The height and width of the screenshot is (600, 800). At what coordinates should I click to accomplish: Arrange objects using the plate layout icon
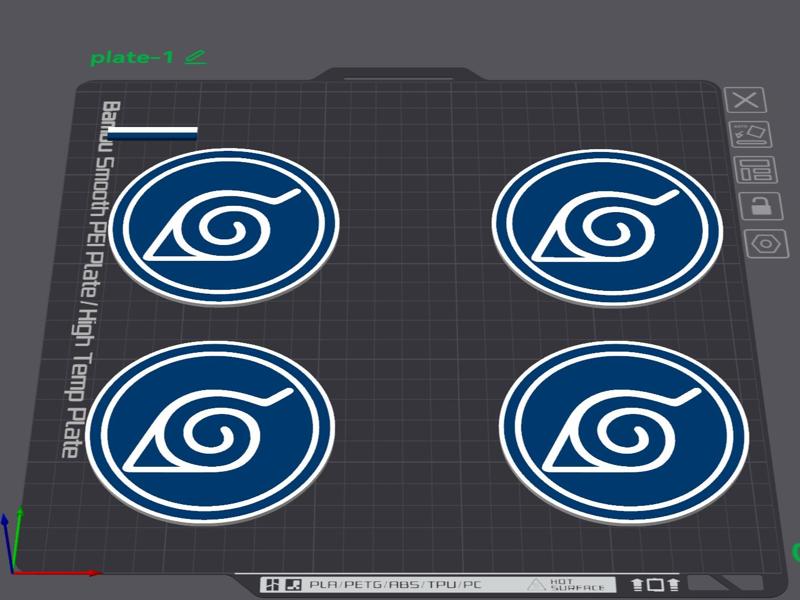coord(756,170)
